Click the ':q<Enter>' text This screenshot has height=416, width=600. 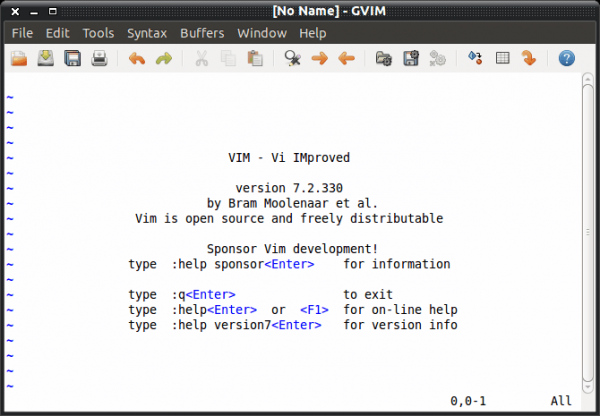203,294
